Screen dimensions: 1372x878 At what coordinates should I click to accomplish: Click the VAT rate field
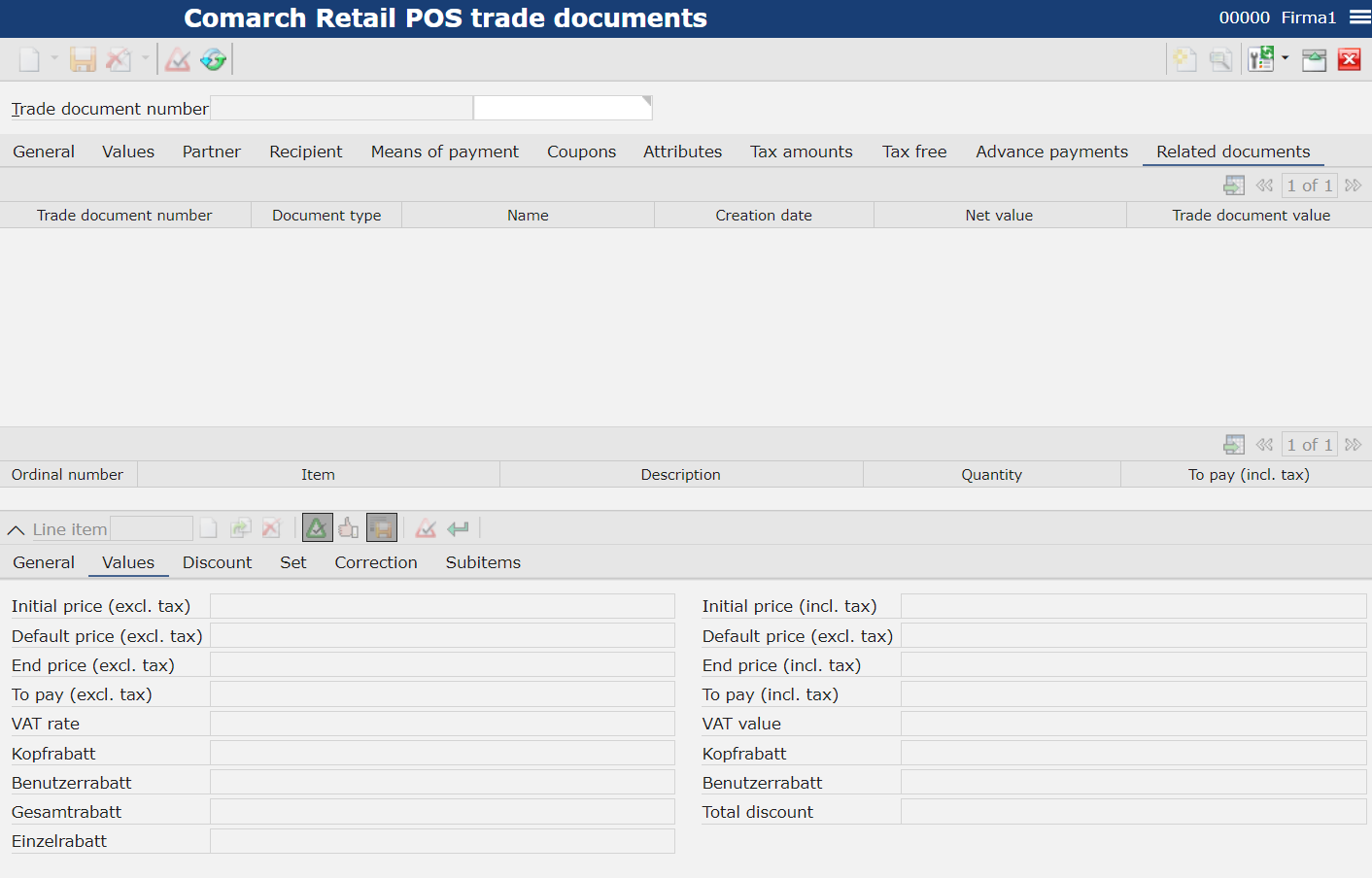442,724
